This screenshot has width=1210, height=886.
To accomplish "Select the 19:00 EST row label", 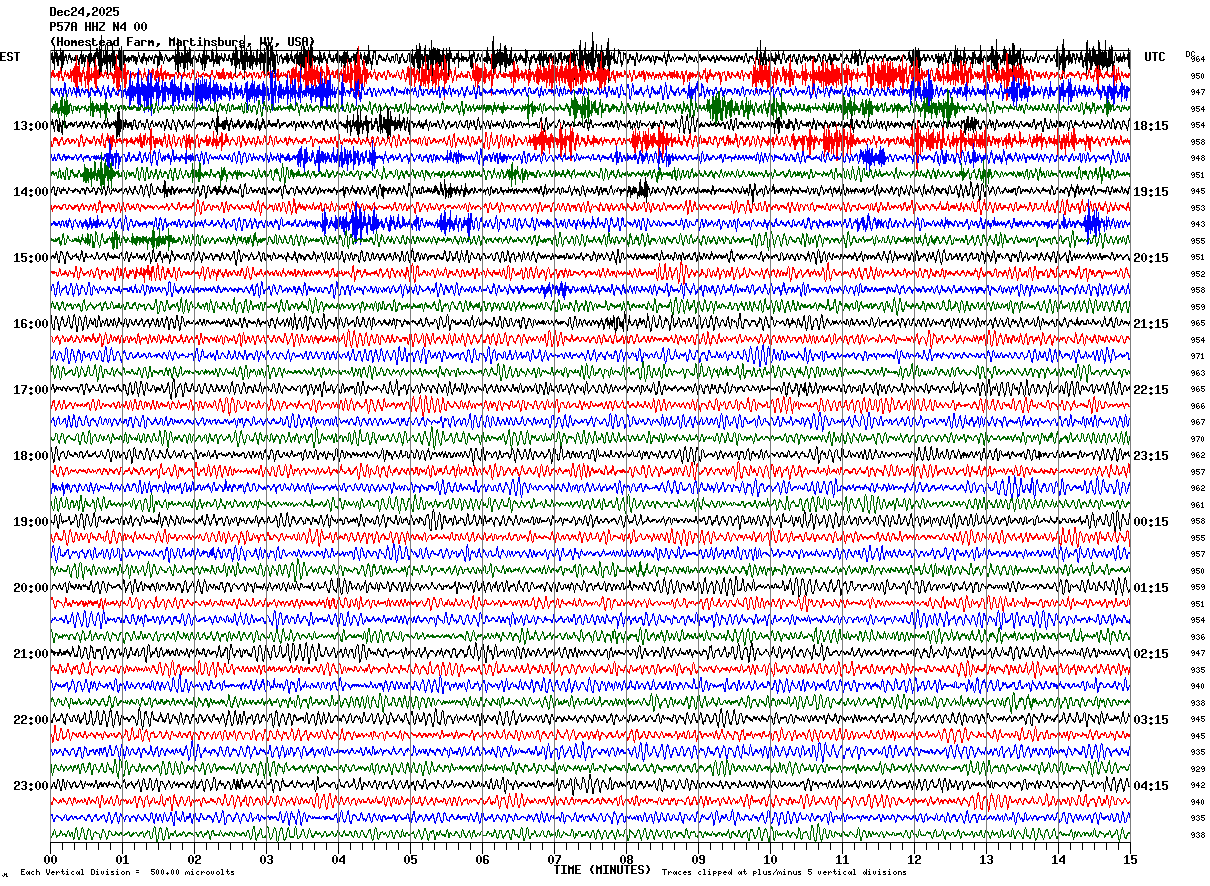I will (x=31, y=521).
